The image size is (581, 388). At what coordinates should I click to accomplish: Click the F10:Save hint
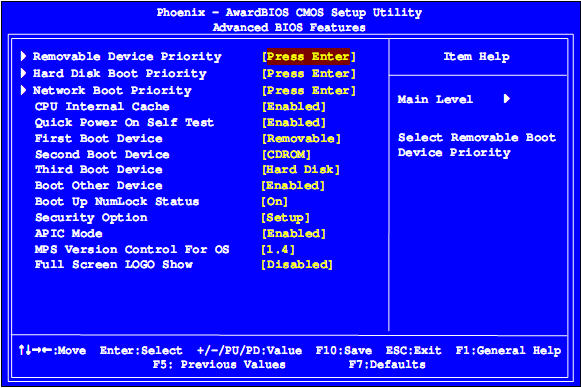pos(344,350)
